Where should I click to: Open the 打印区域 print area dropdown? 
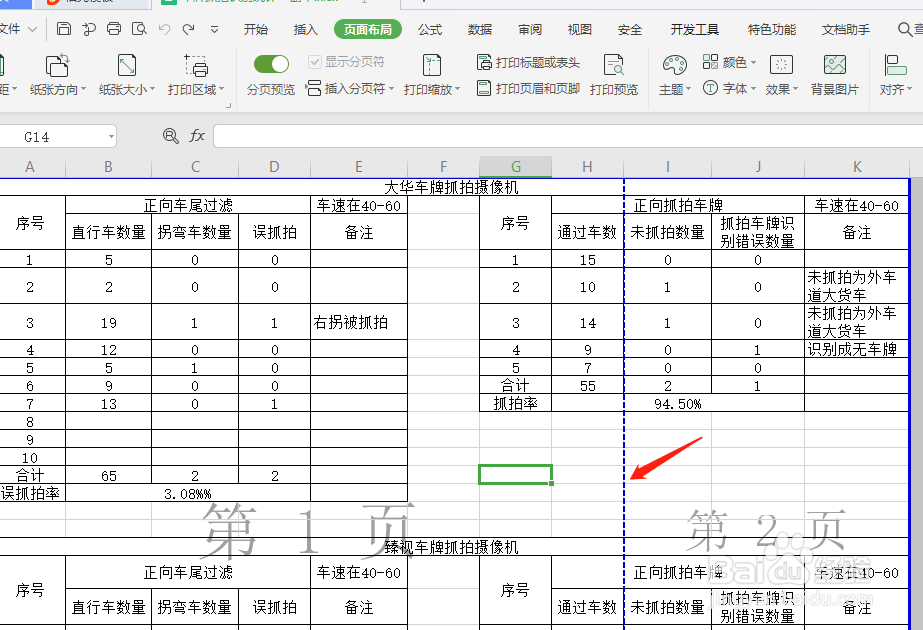(195, 75)
